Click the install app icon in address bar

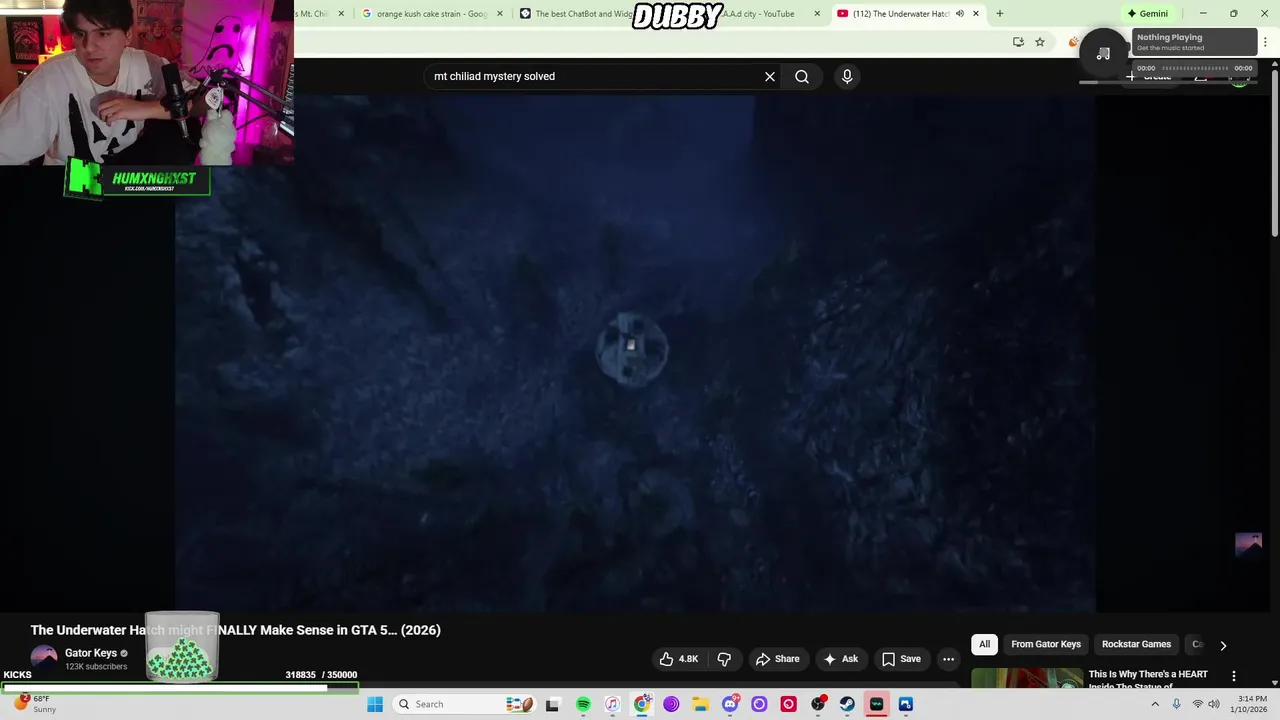click(x=1018, y=42)
